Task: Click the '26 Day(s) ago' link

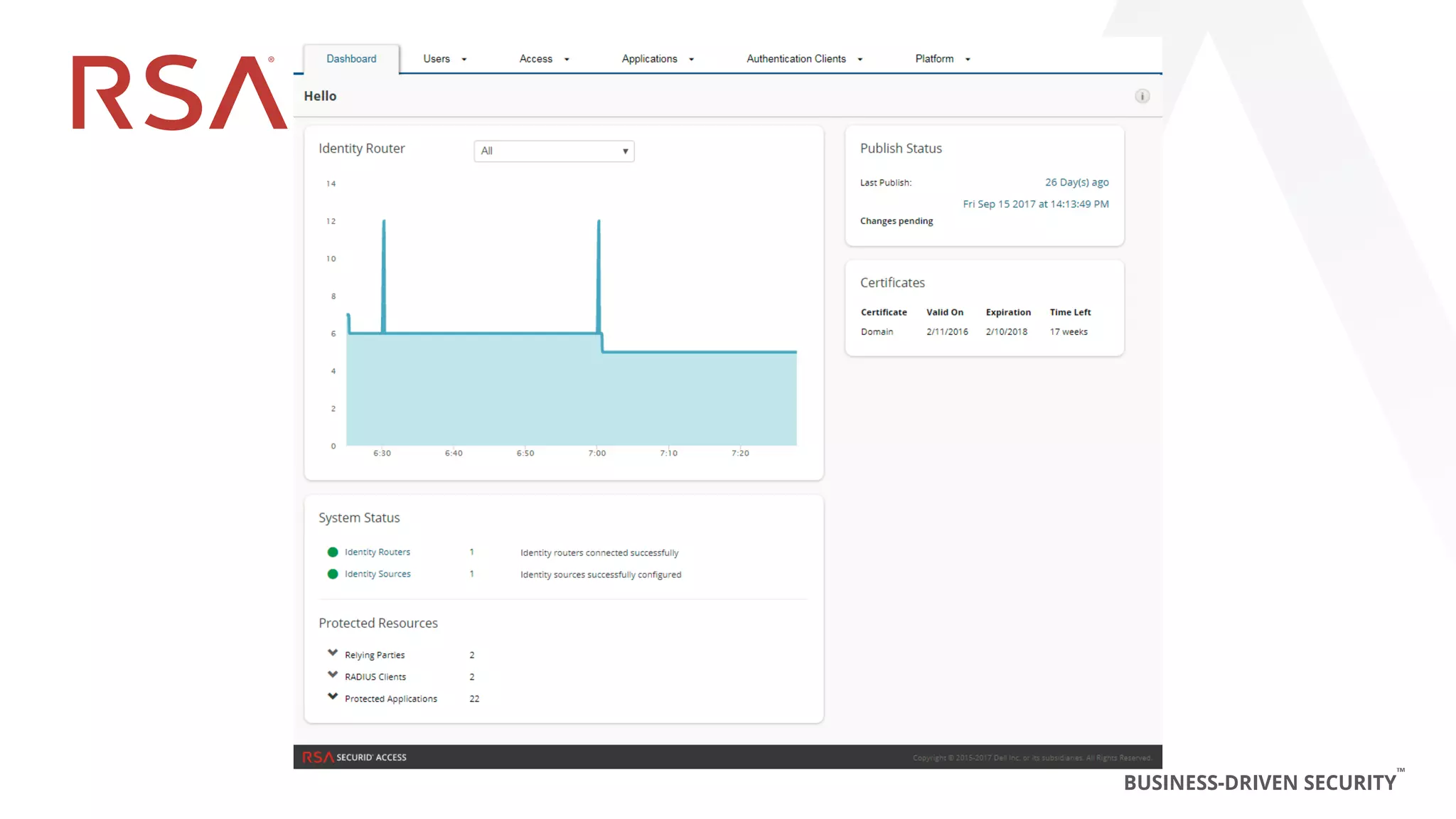Action: point(1076,183)
